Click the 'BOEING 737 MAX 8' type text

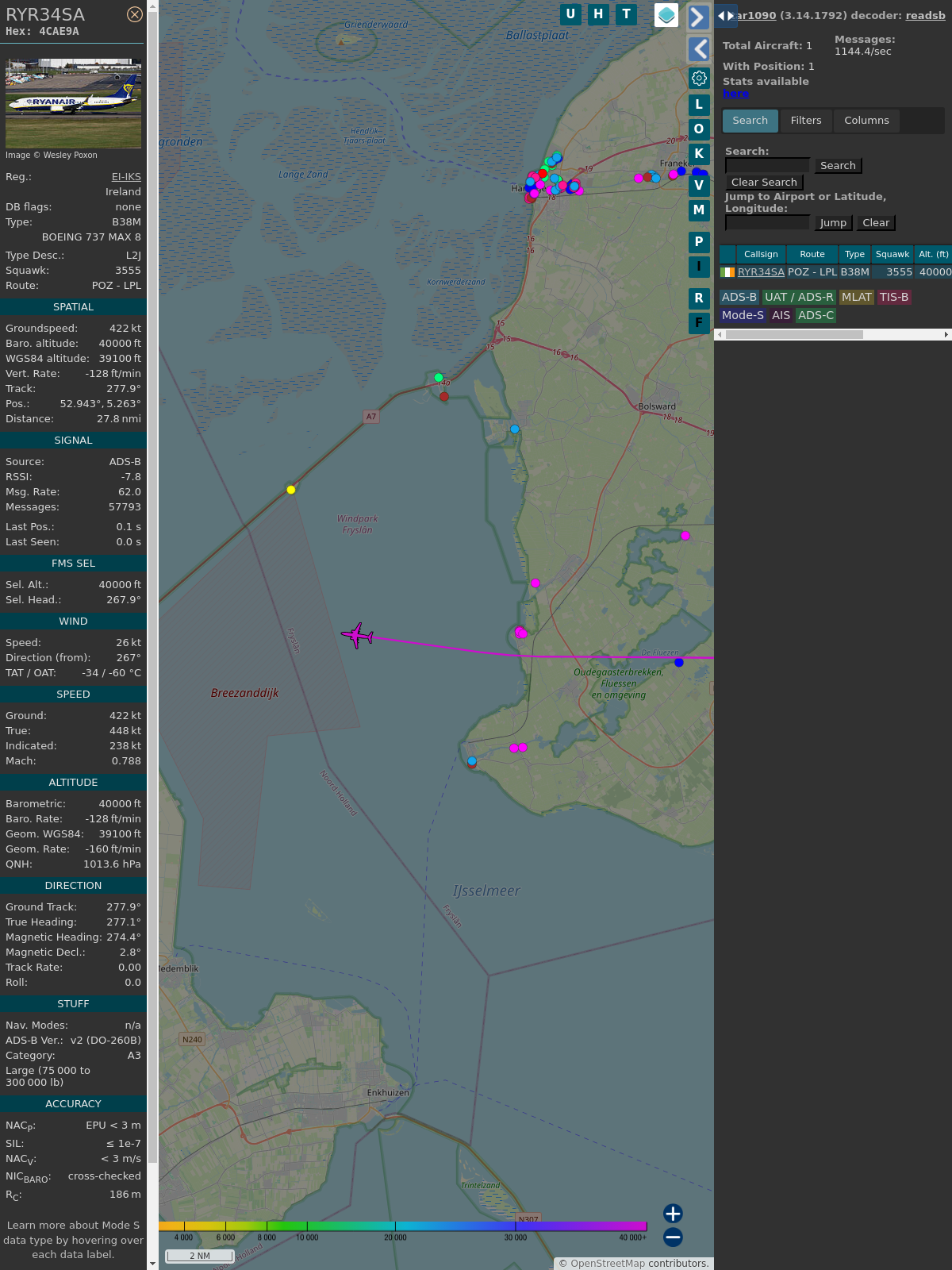(91, 237)
